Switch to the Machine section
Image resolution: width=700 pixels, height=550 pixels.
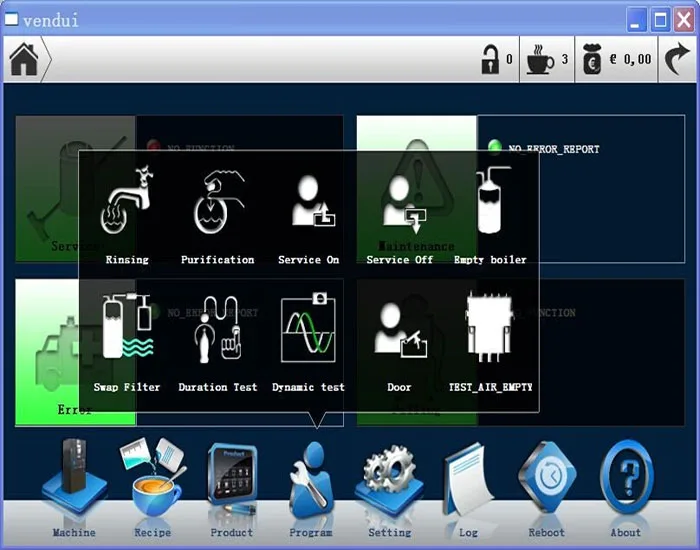coord(74,481)
